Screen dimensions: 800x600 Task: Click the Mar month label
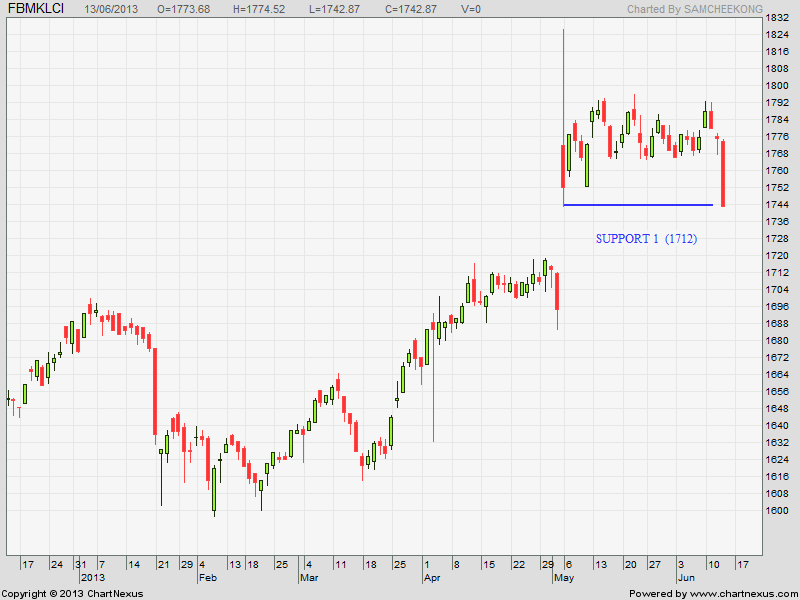tap(309, 578)
